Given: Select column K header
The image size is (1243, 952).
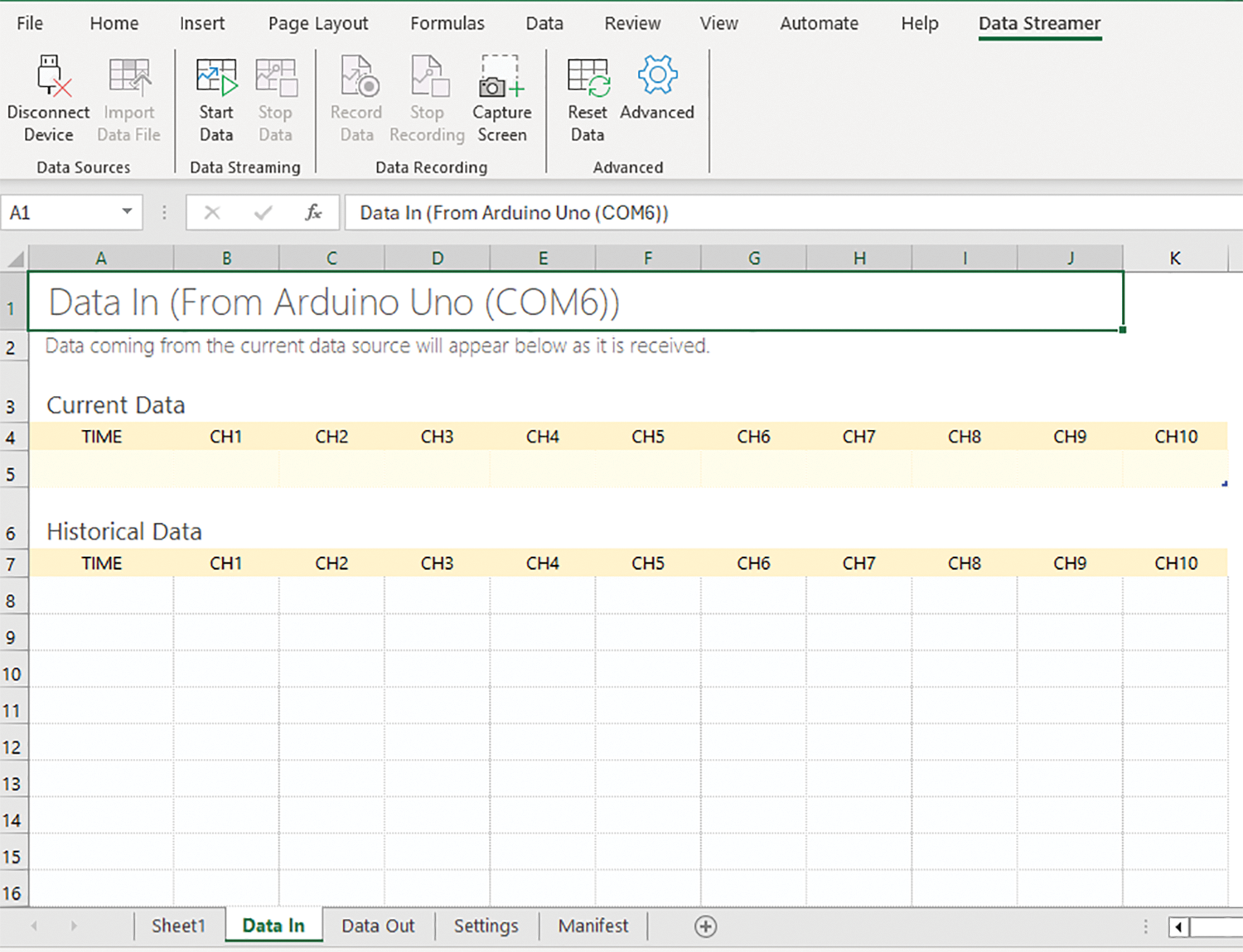Looking at the screenshot, I should click(1175, 259).
